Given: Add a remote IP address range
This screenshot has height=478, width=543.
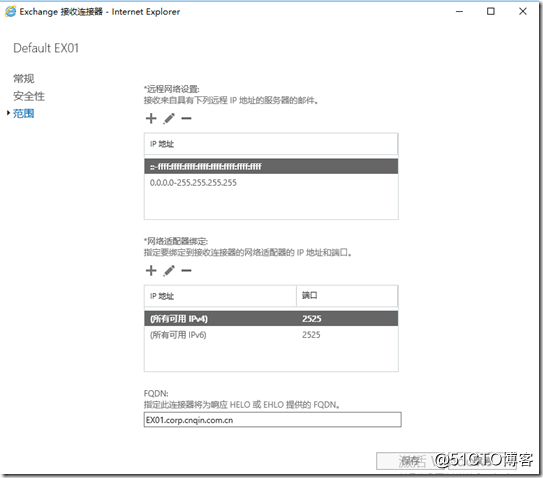Looking at the screenshot, I should (x=151, y=119).
